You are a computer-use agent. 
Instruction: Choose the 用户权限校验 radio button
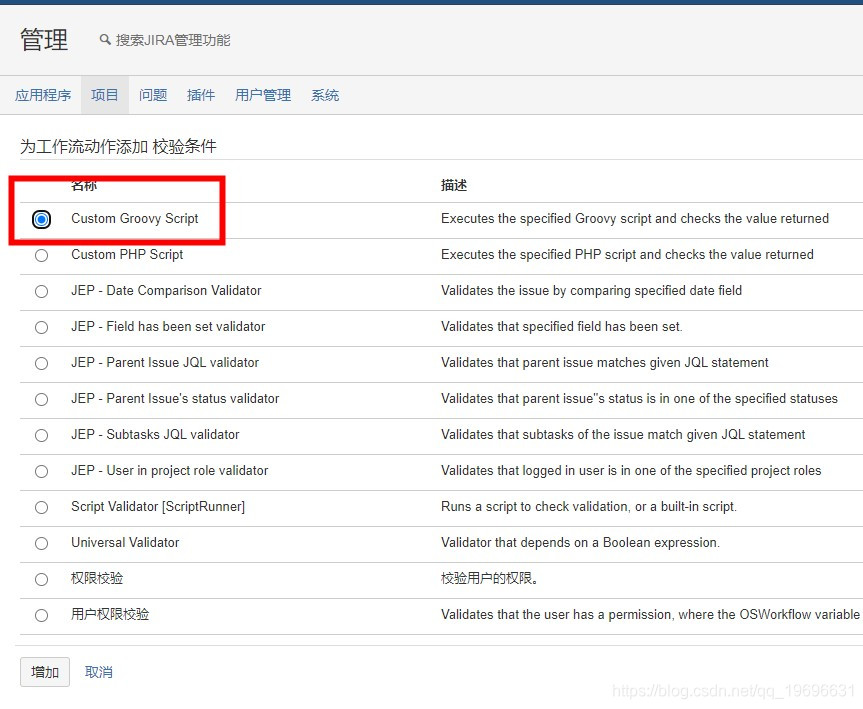tap(41, 615)
